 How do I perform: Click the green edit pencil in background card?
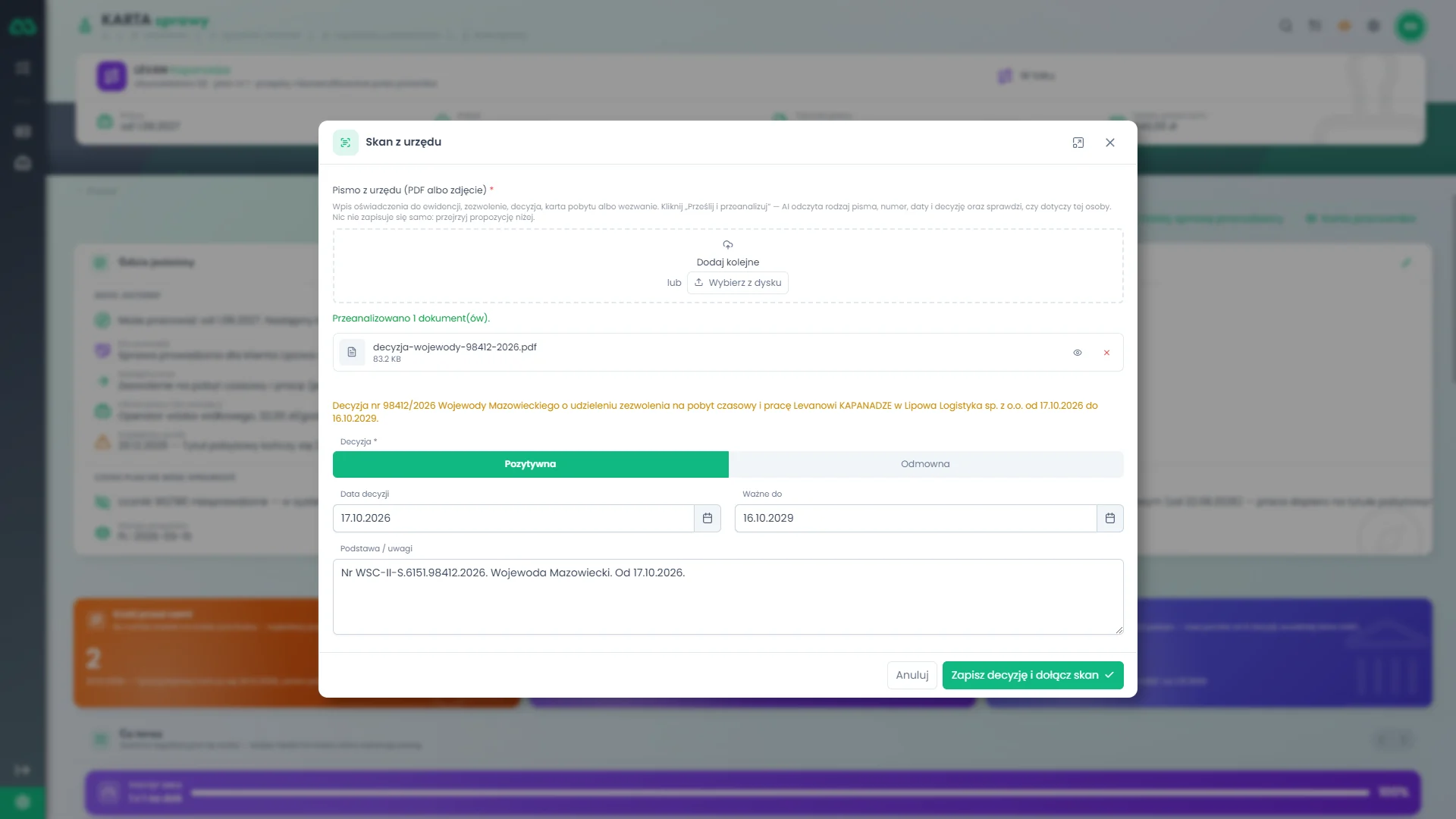click(1406, 263)
